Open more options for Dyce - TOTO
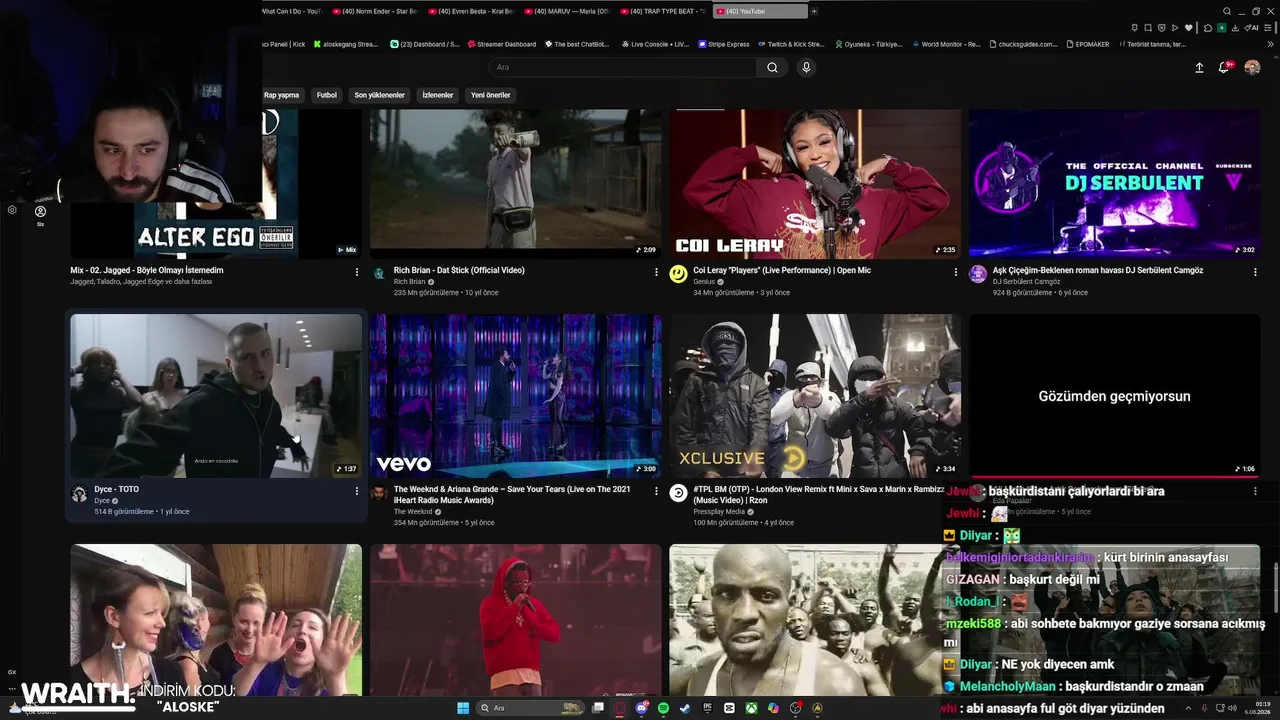 tap(356, 490)
